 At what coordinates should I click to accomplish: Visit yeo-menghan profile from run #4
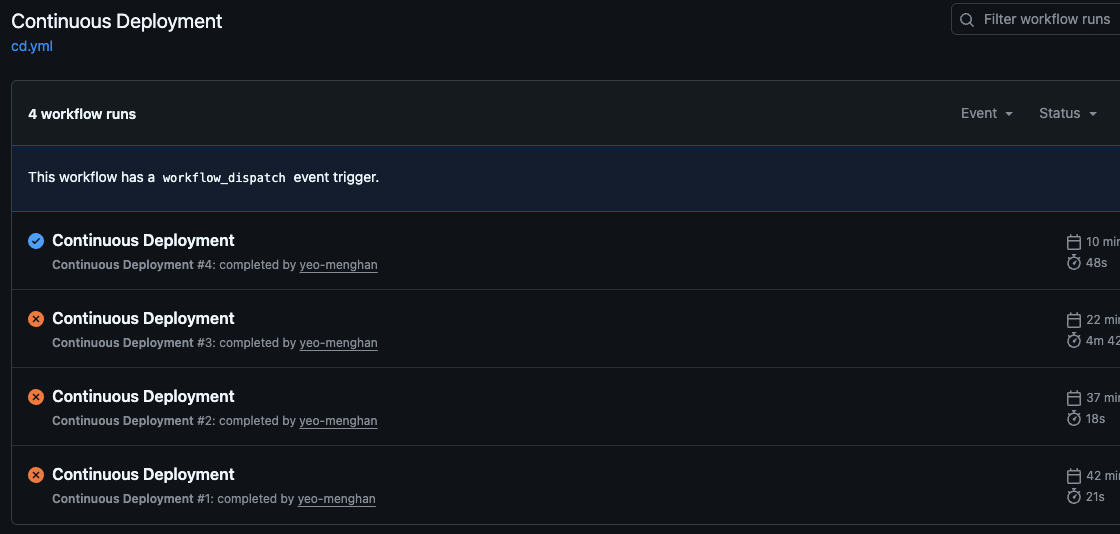(x=338, y=265)
